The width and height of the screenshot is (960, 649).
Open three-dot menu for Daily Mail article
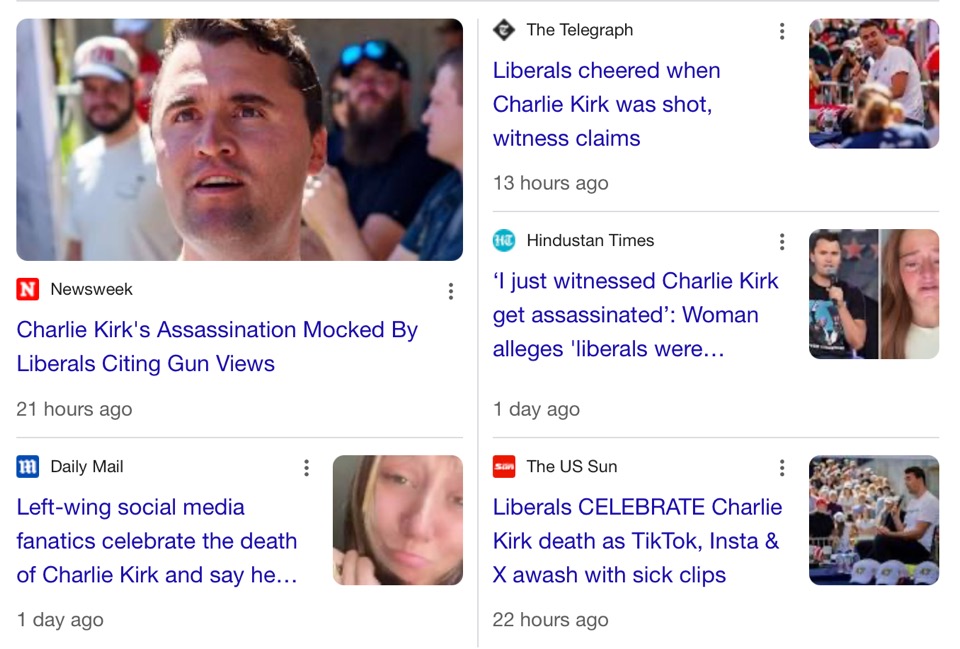tap(306, 468)
